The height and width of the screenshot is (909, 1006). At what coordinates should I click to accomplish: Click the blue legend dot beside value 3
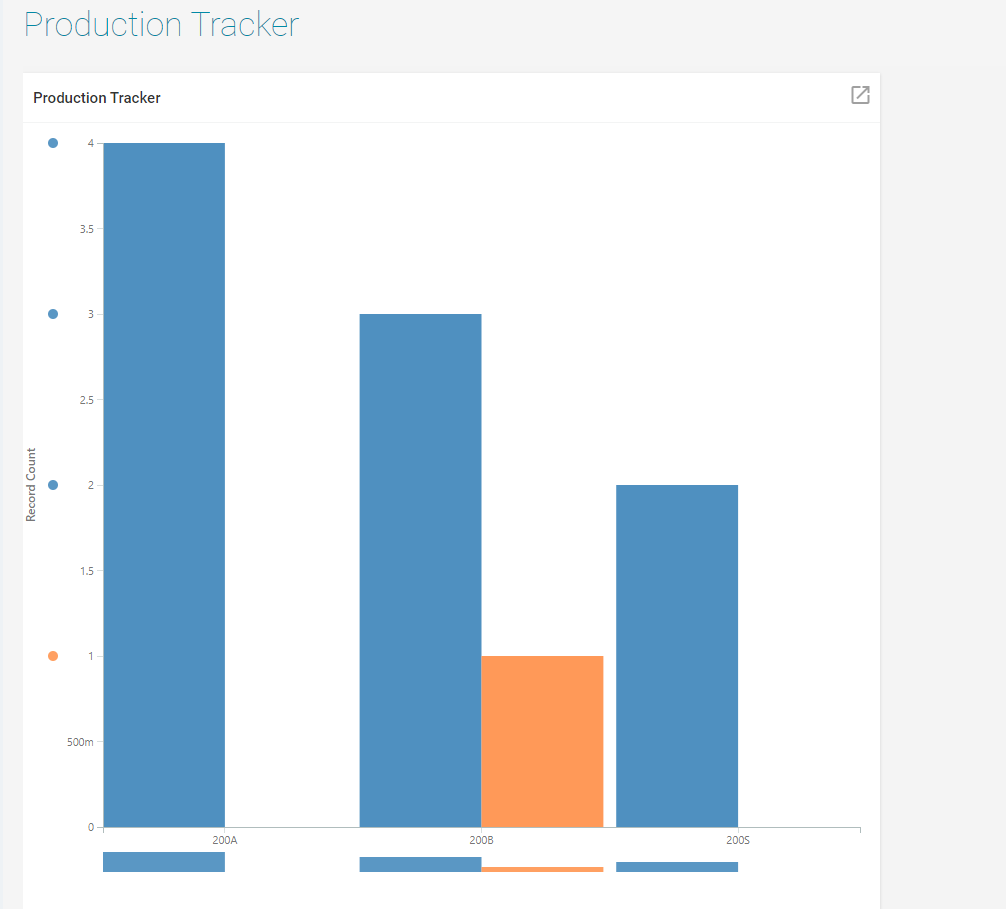(x=51, y=313)
